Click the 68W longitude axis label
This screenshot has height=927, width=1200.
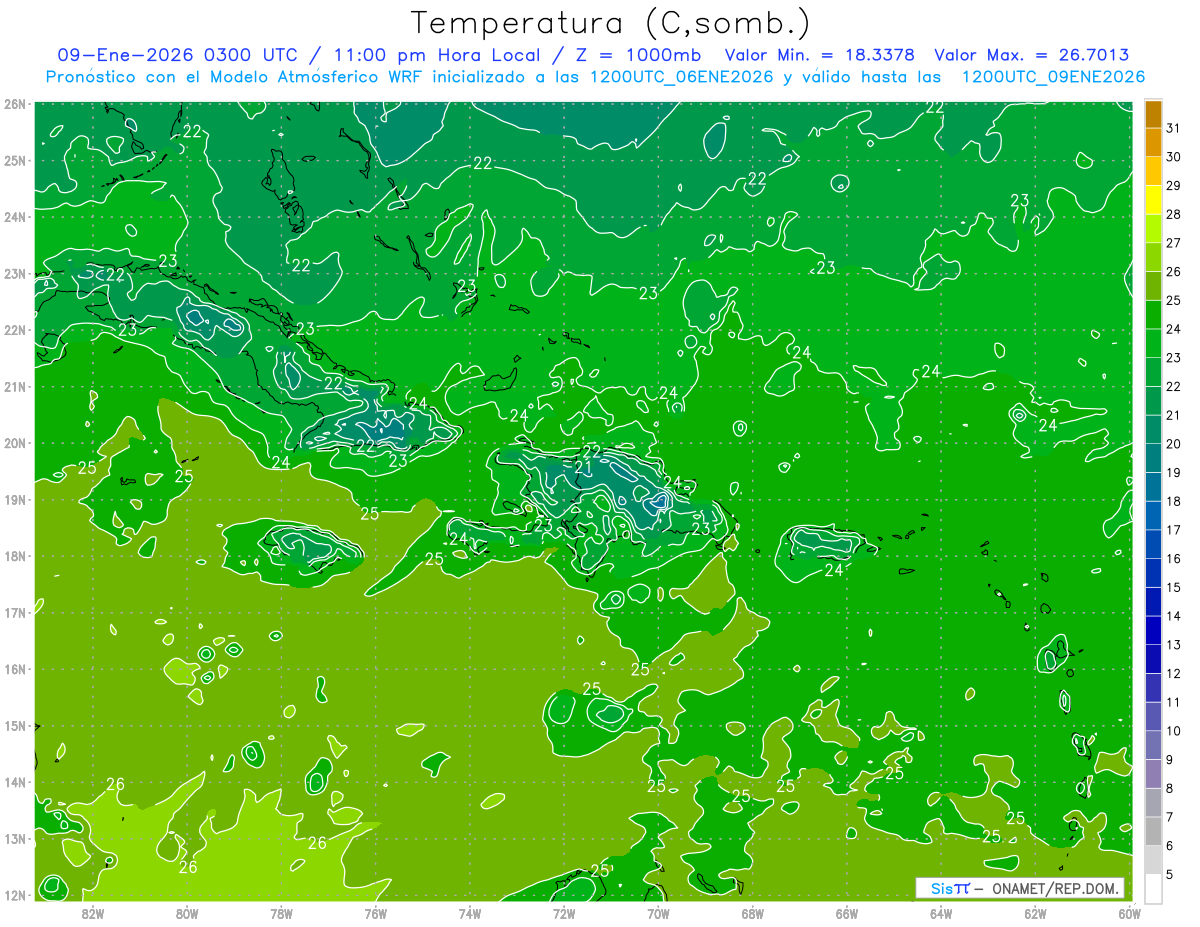point(753,913)
